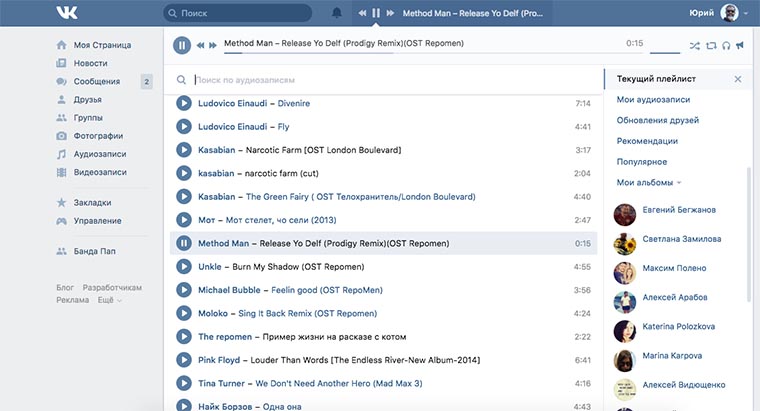Screen dimensions: 760x411
Task: Play Ludovico Einaudi – Divenire
Action: click(184, 103)
